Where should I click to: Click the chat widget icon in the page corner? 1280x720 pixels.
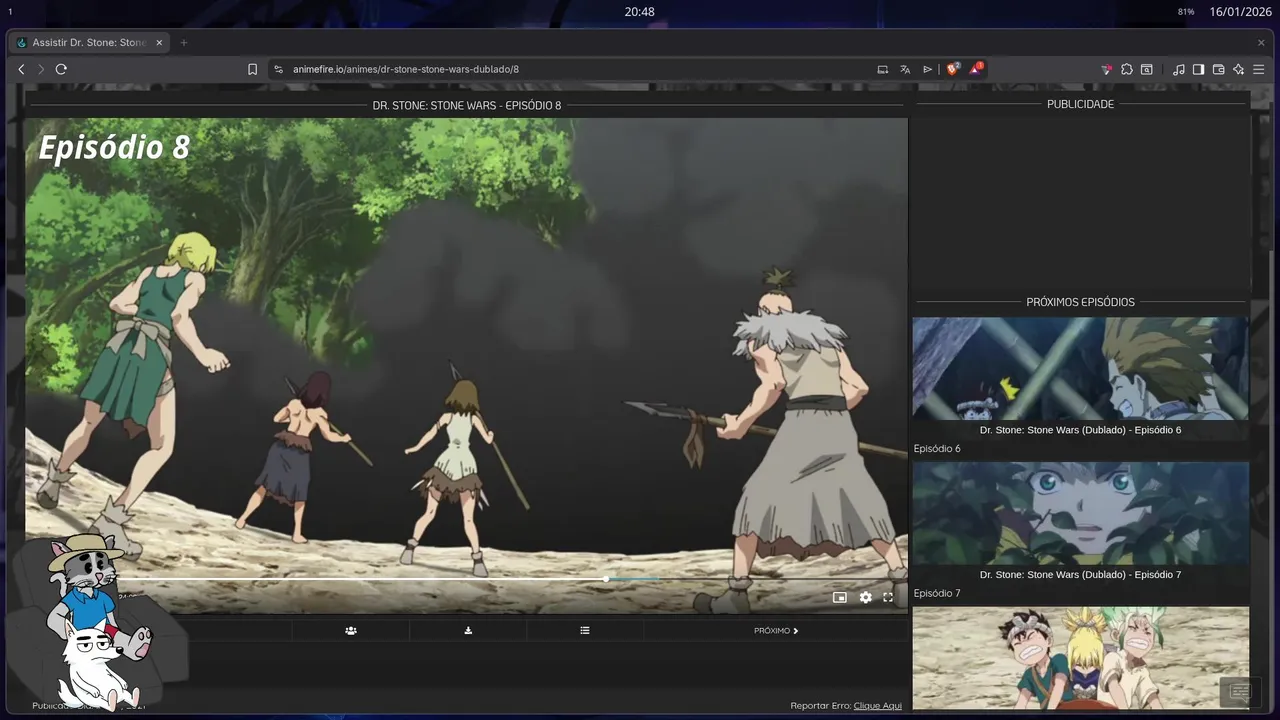coord(1240,692)
